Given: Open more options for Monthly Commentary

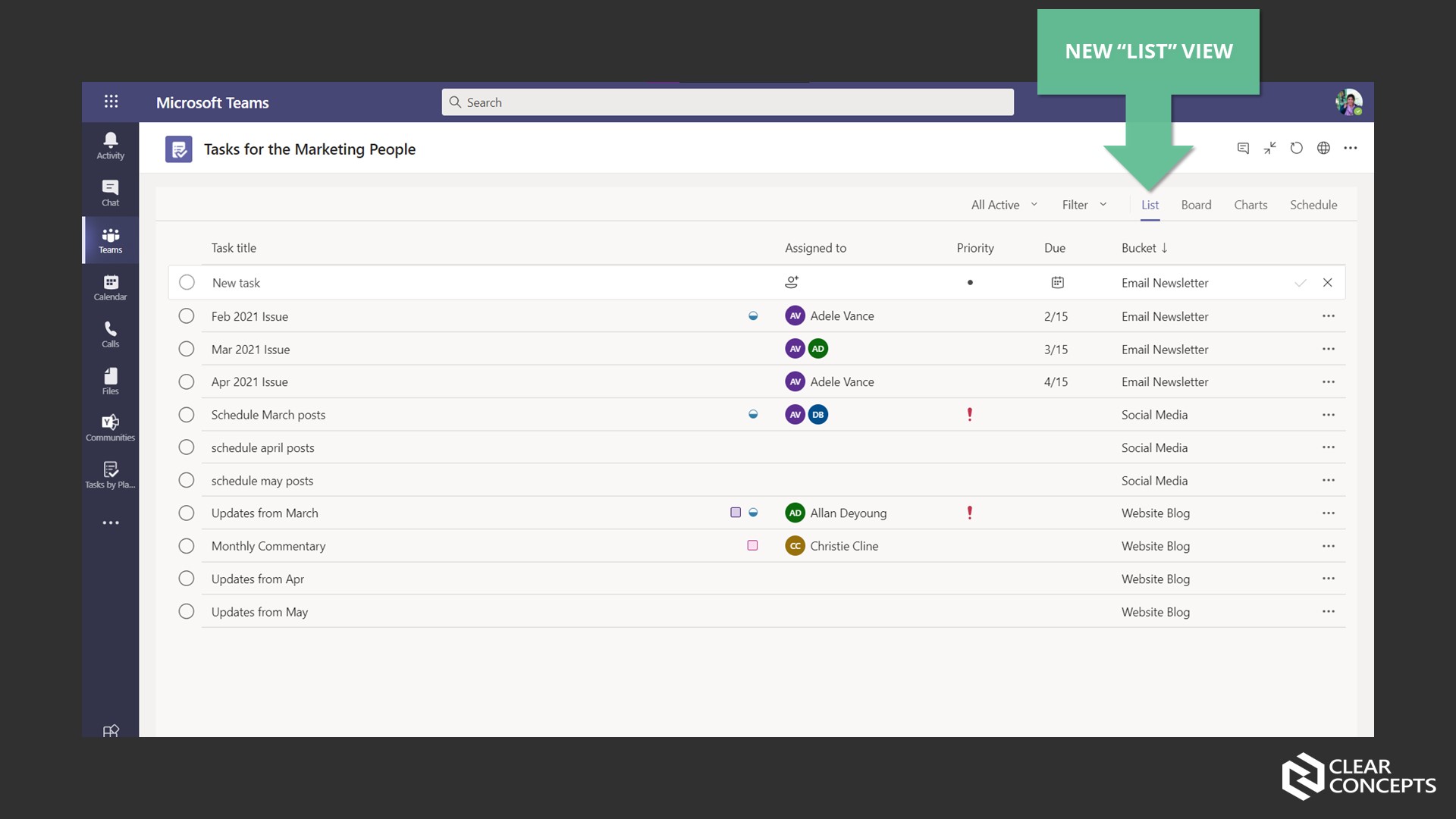Looking at the screenshot, I should coord(1329,545).
